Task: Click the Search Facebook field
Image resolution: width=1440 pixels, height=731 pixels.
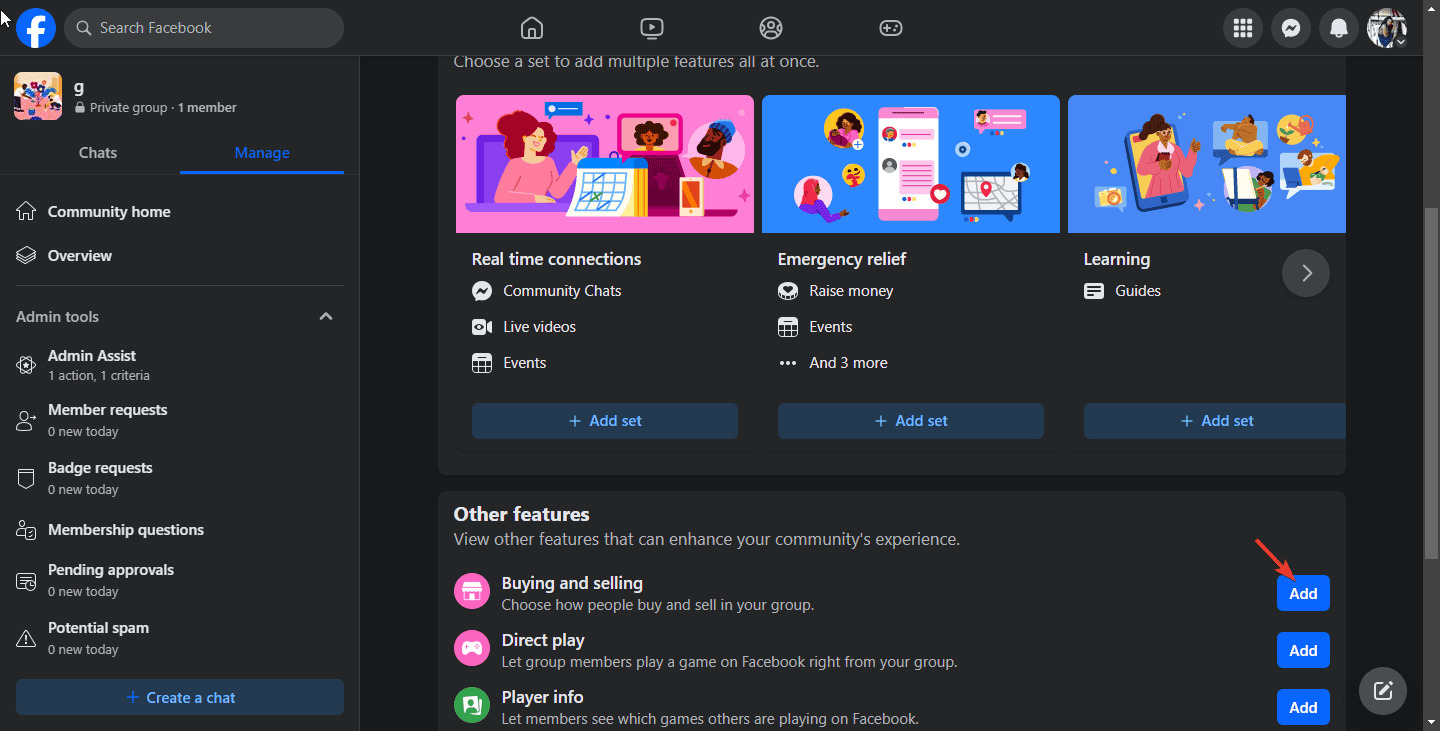Action: point(204,28)
